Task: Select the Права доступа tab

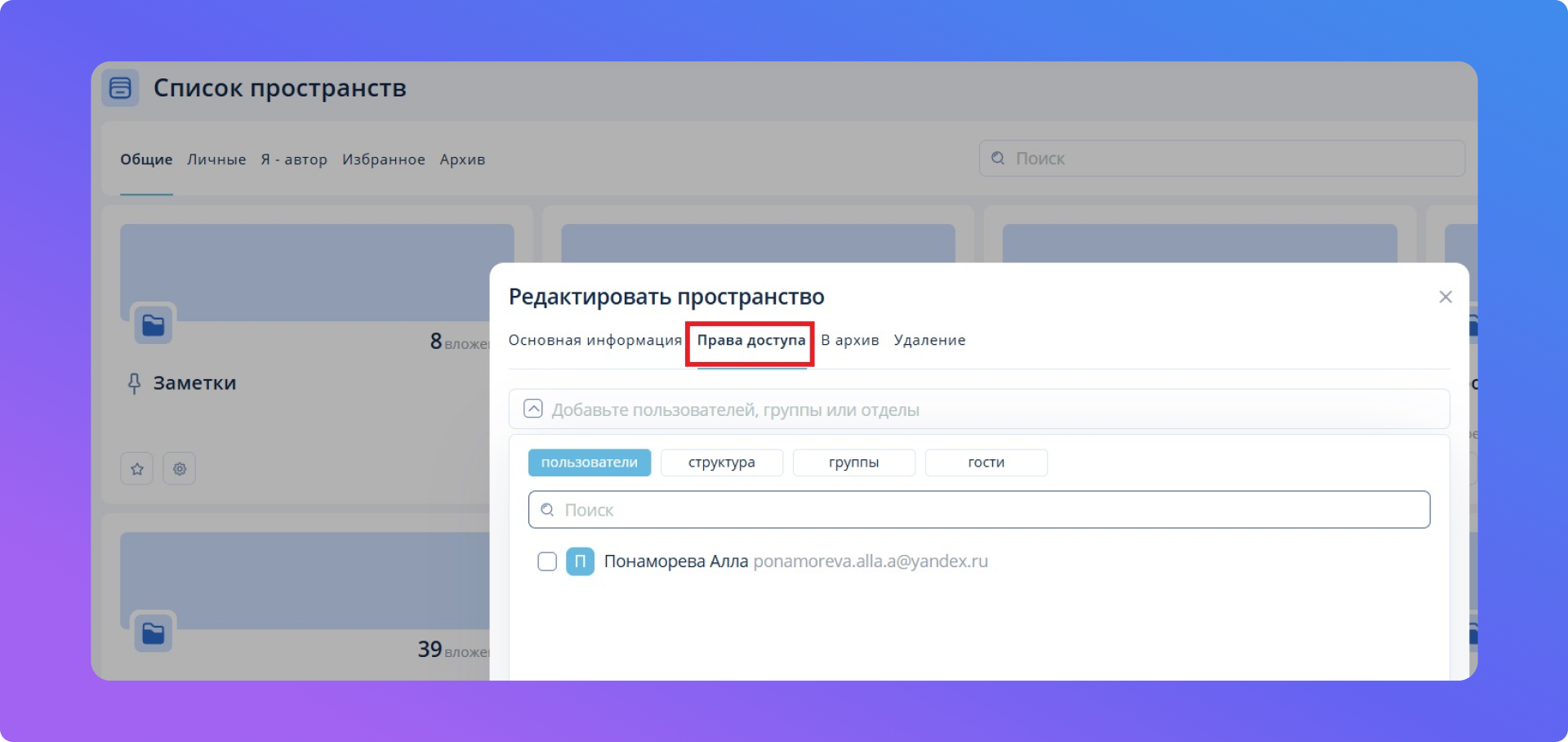Action: click(x=751, y=340)
